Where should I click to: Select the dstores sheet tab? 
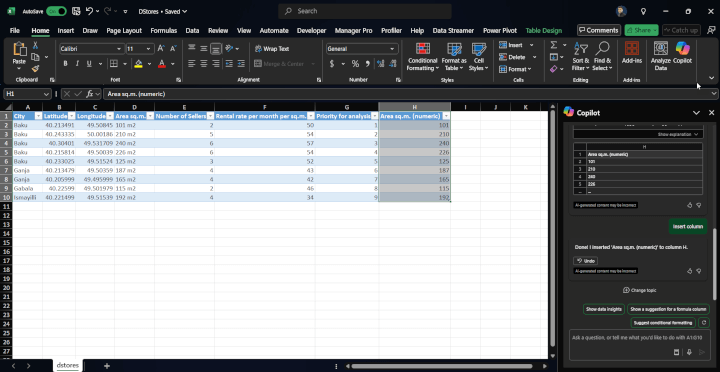(68, 366)
